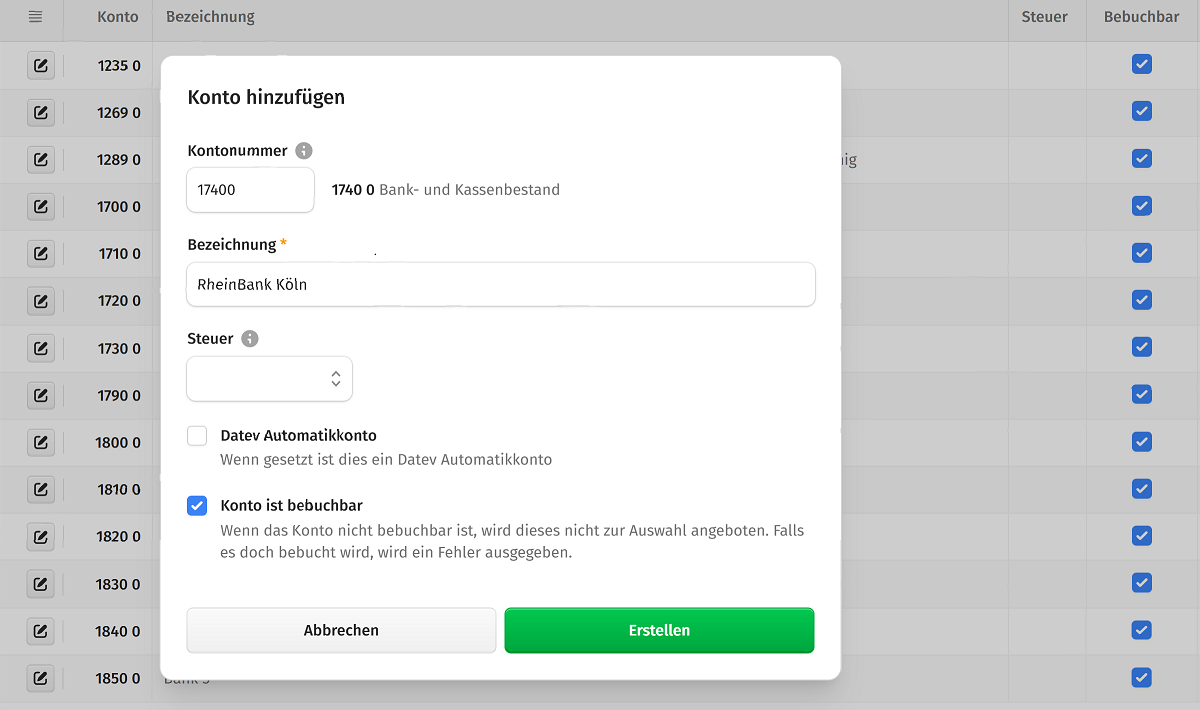Viewport: 1200px width, 710px height.
Task: Toggle Bebuchbar checkbox for account 1840 0
Action: point(1142,630)
